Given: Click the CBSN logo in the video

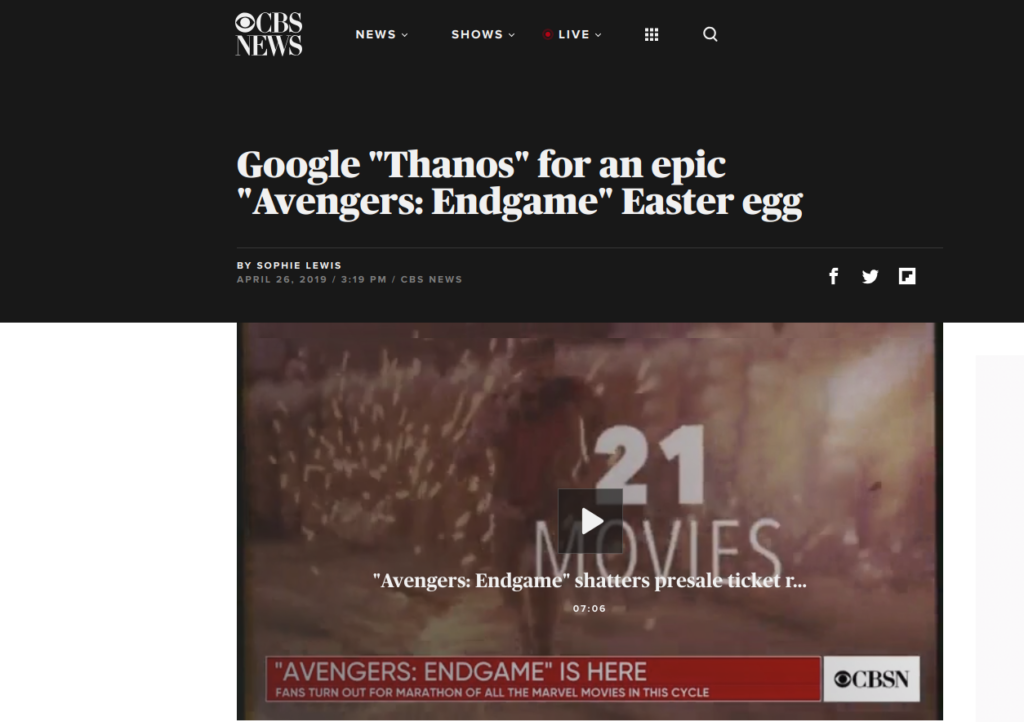Looking at the screenshot, I should pos(871,679).
